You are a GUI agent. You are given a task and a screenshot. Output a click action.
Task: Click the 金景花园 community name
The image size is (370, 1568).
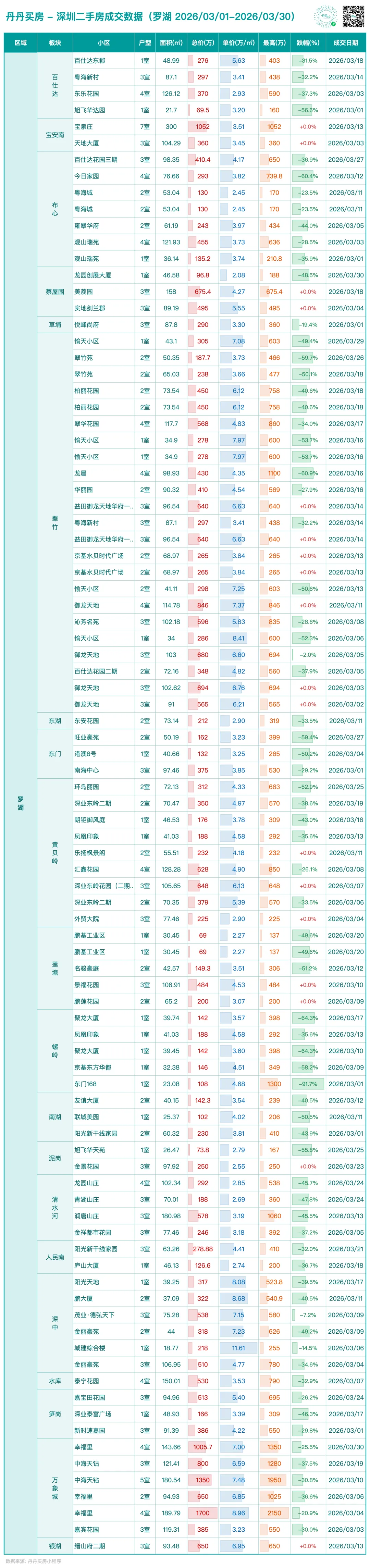click(86, 1166)
